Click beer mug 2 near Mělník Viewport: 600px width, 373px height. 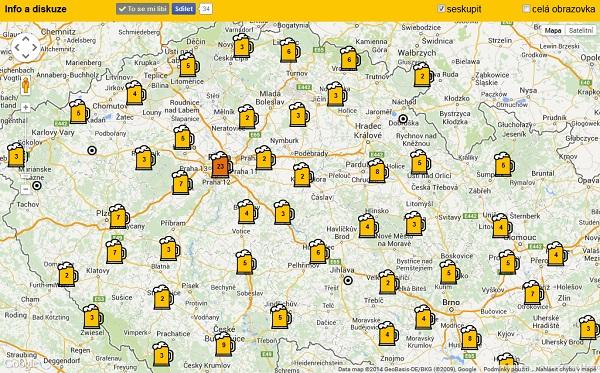coord(248,117)
